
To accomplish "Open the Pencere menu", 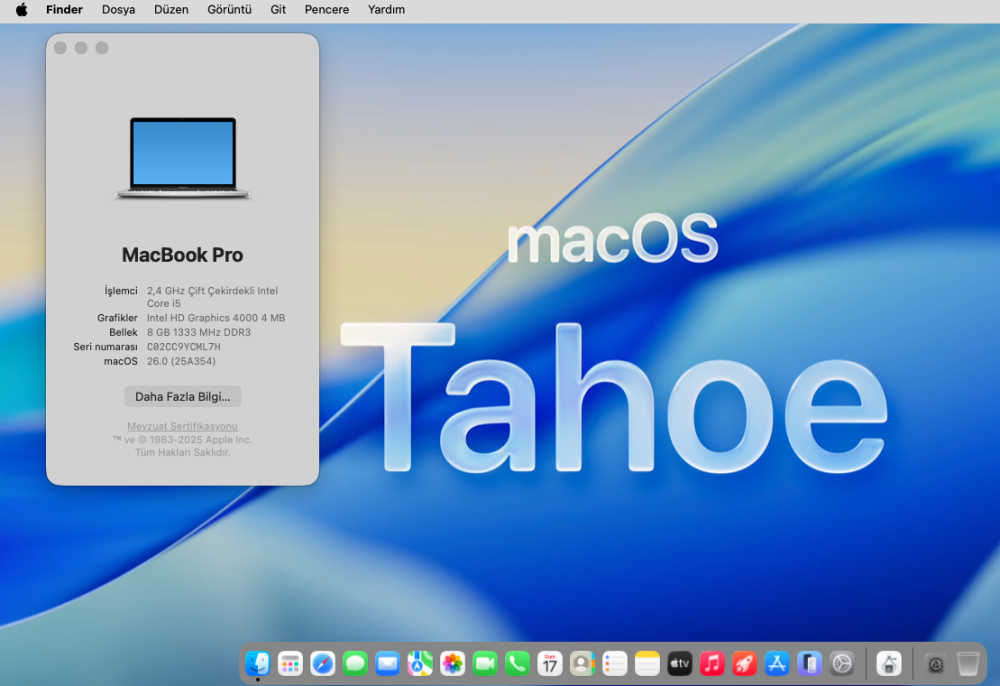I will (x=327, y=10).
